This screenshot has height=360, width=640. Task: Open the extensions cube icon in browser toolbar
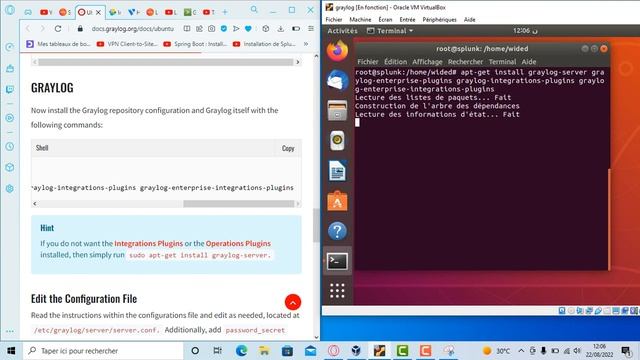pos(266,29)
